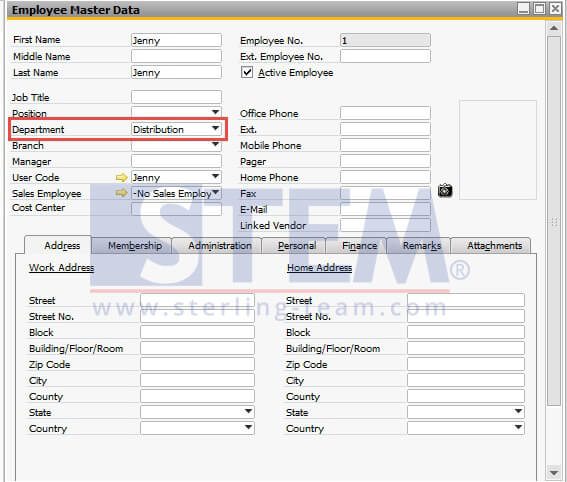The height and width of the screenshot is (482, 567).
Task: Click the camera icon to add photo
Action: pos(445,190)
